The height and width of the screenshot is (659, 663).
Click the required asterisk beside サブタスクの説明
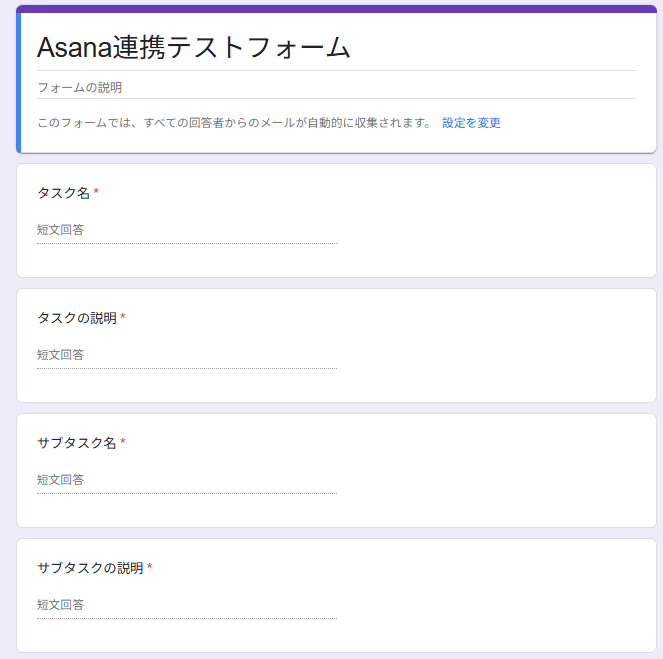[150, 568]
